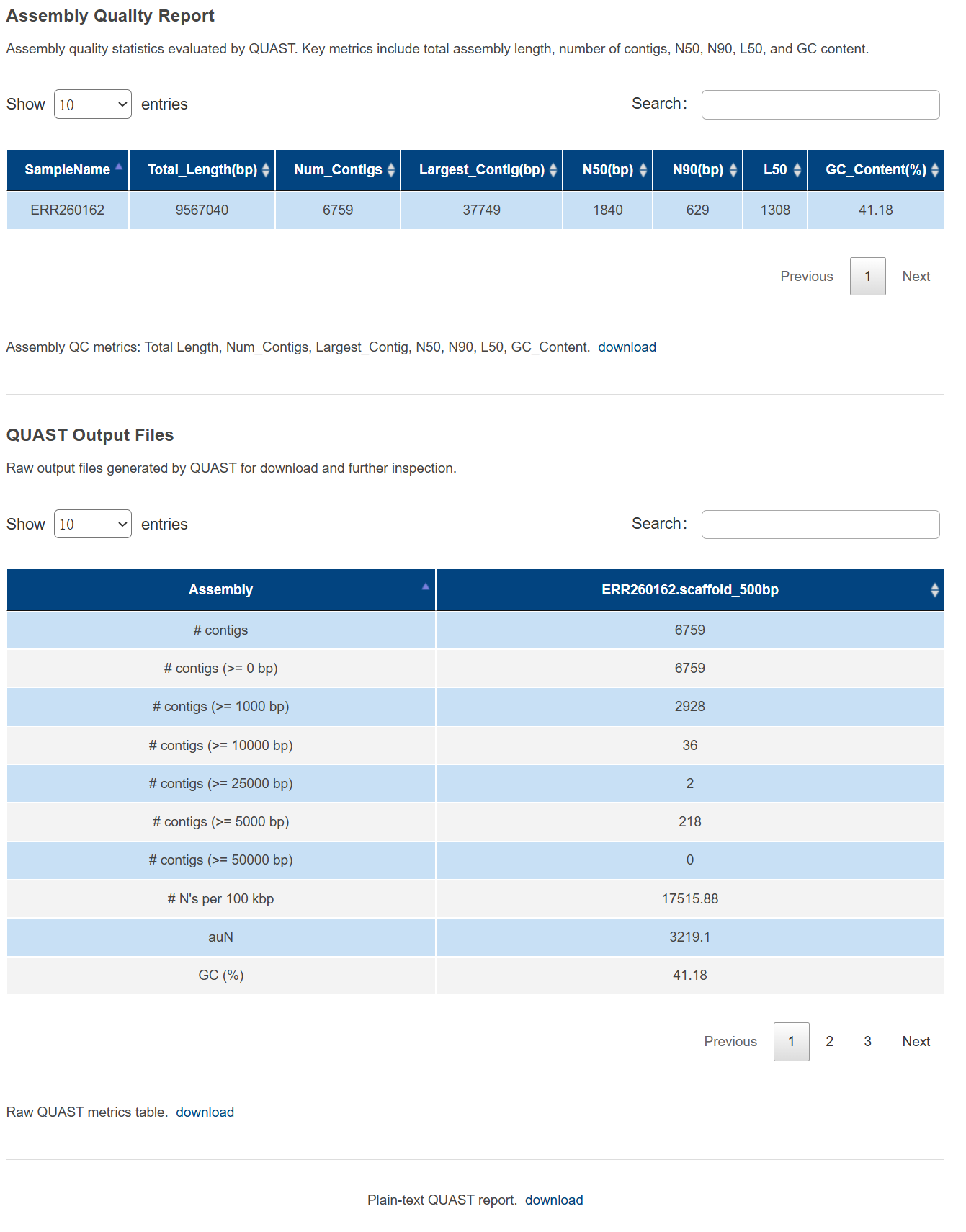Go to page 3 of QUAST table
The image size is (966, 1232).
point(868,1042)
